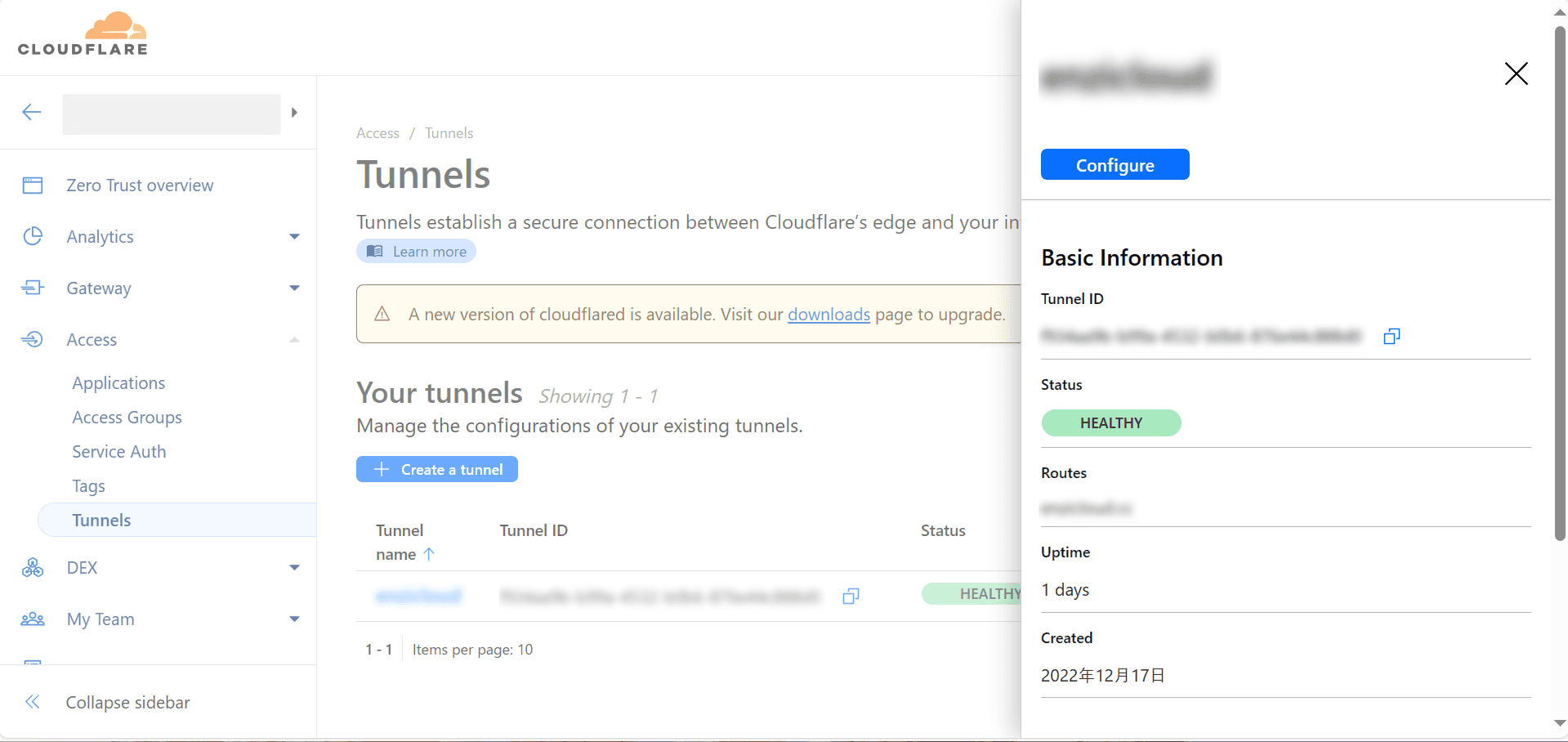Copy Tunnel ID in tunnels table row
This screenshot has height=742, width=1568.
pyautogui.click(x=851, y=596)
